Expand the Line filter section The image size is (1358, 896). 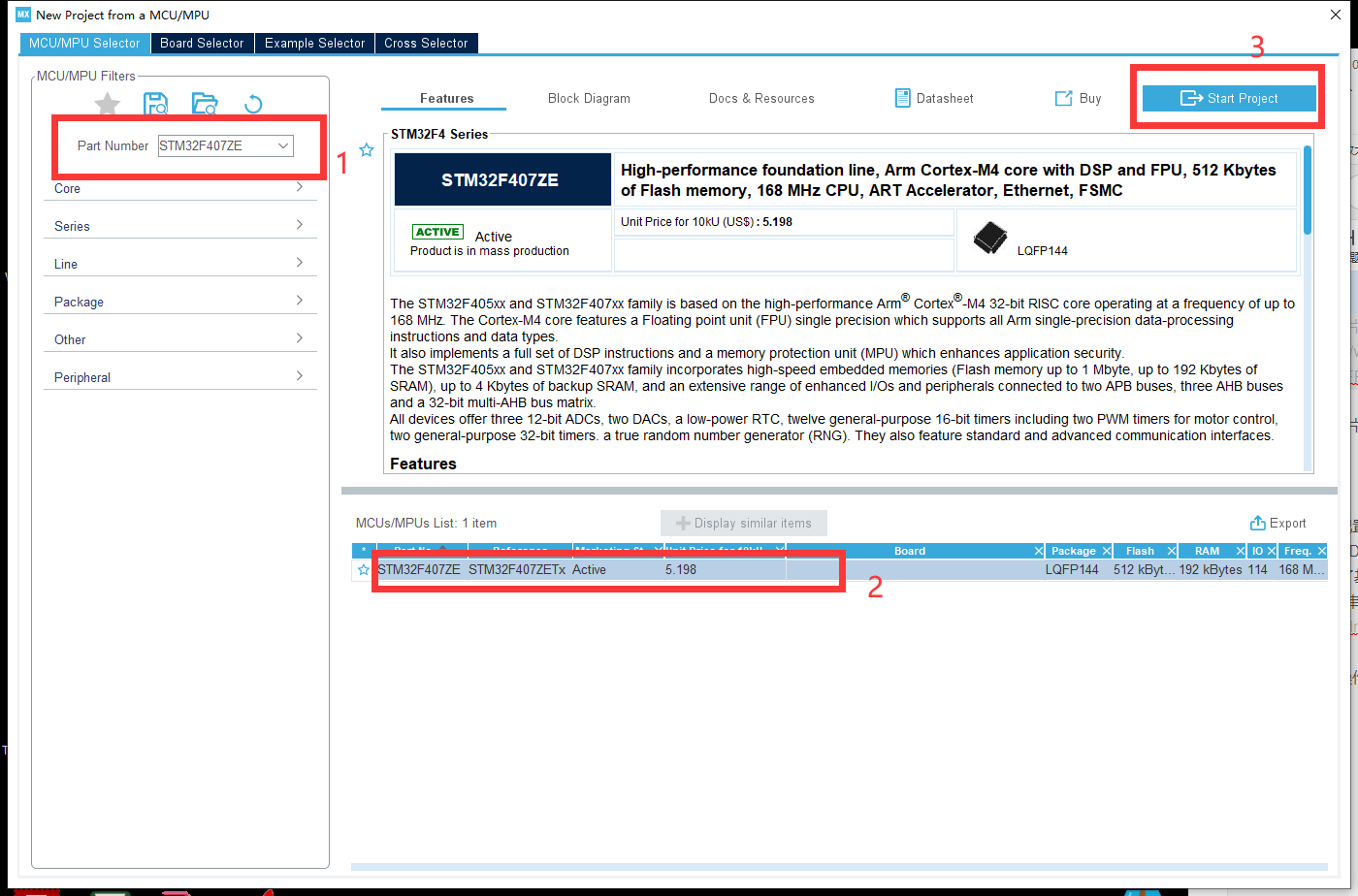(180, 264)
